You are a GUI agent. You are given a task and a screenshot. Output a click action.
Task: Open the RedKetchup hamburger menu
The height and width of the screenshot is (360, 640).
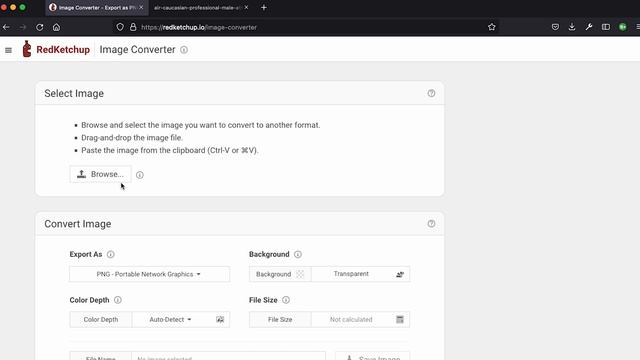click(x=8, y=50)
